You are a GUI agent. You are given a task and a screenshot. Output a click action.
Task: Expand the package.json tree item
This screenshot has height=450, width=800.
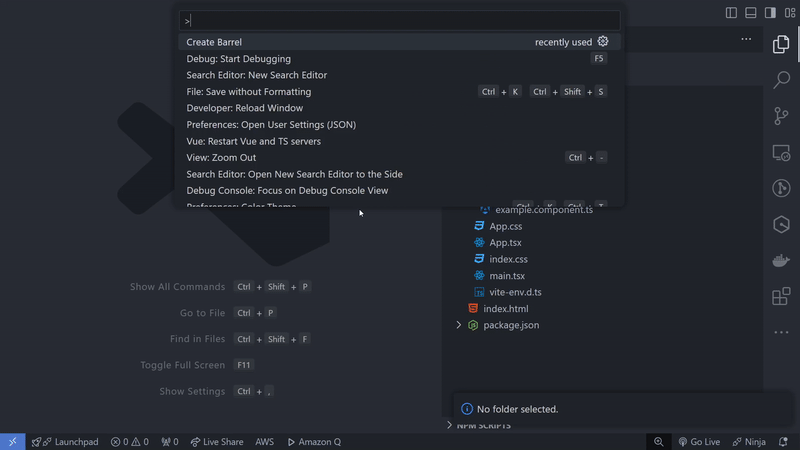(x=459, y=325)
